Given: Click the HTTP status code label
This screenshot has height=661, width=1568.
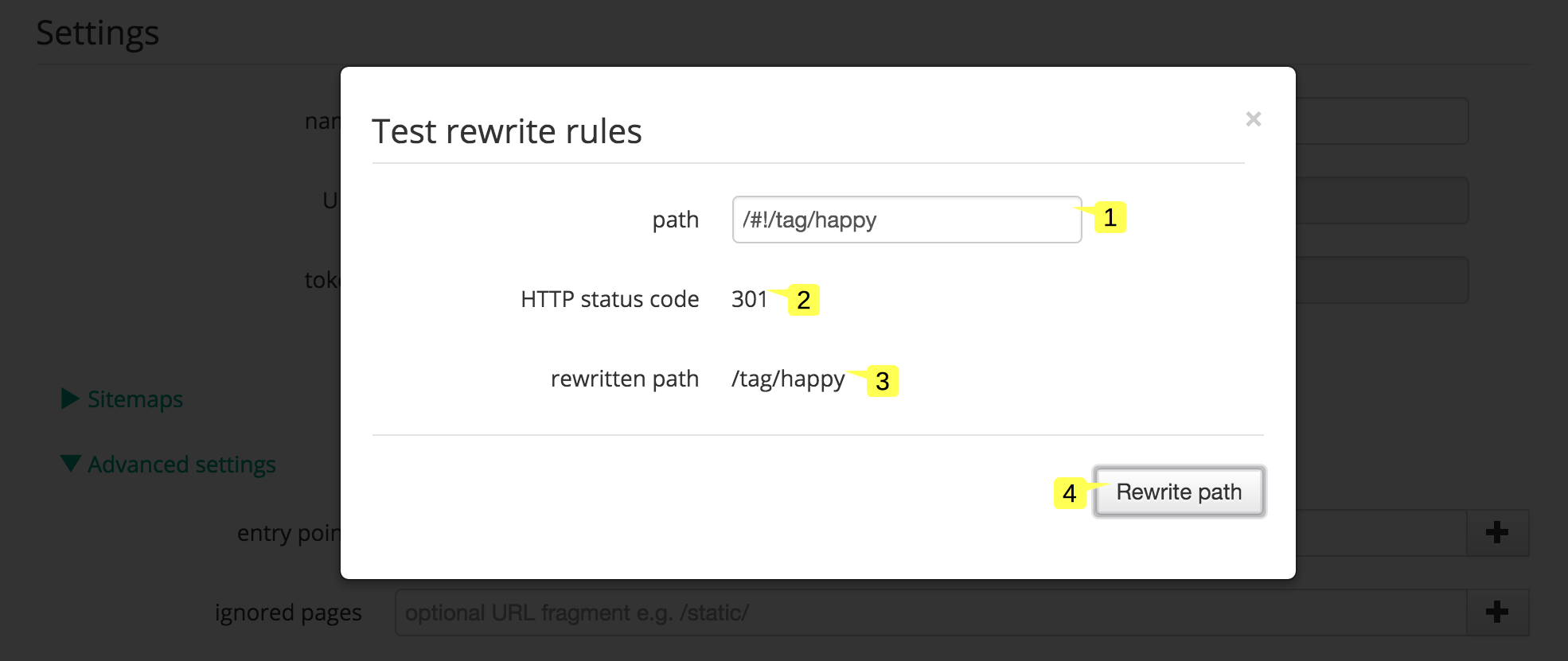Looking at the screenshot, I should [610, 299].
